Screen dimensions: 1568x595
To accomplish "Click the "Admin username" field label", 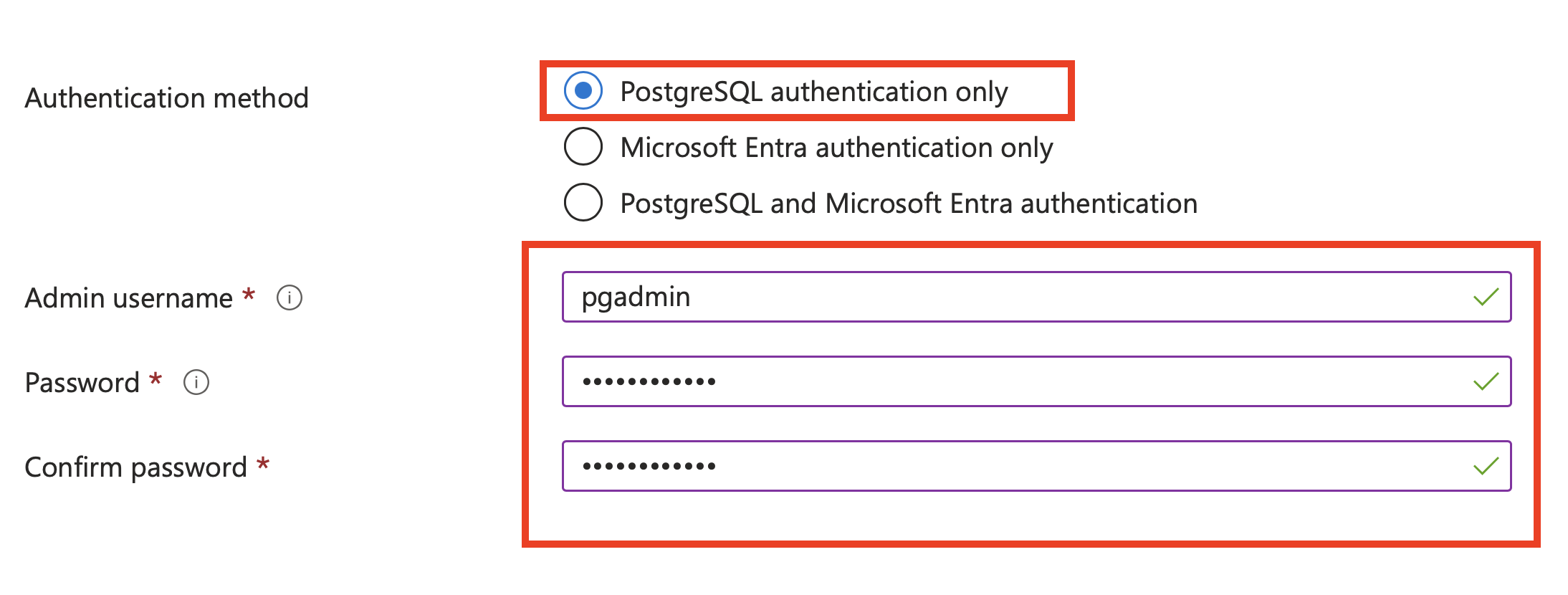I will click(x=129, y=298).
